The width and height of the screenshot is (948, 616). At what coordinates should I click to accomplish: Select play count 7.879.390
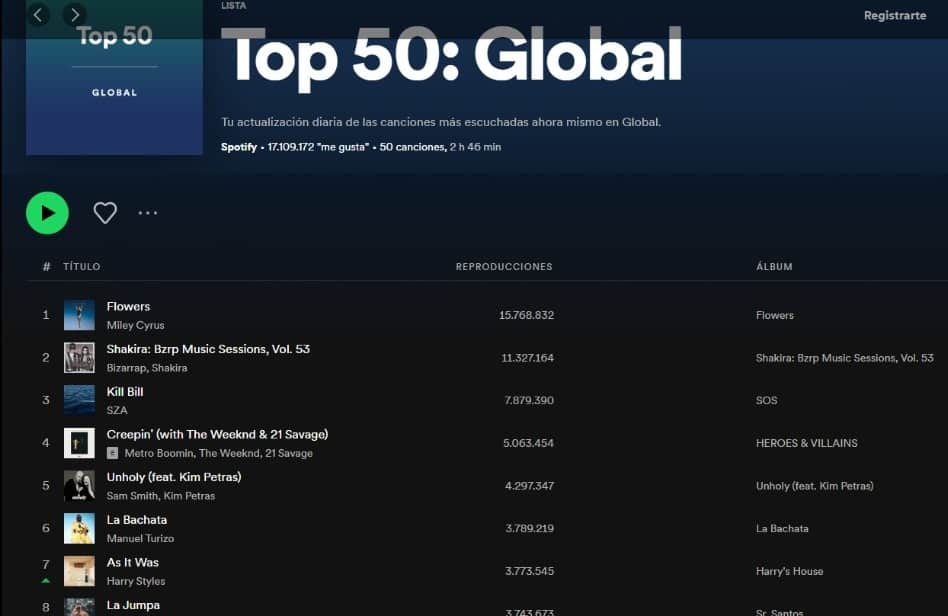(529, 400)
